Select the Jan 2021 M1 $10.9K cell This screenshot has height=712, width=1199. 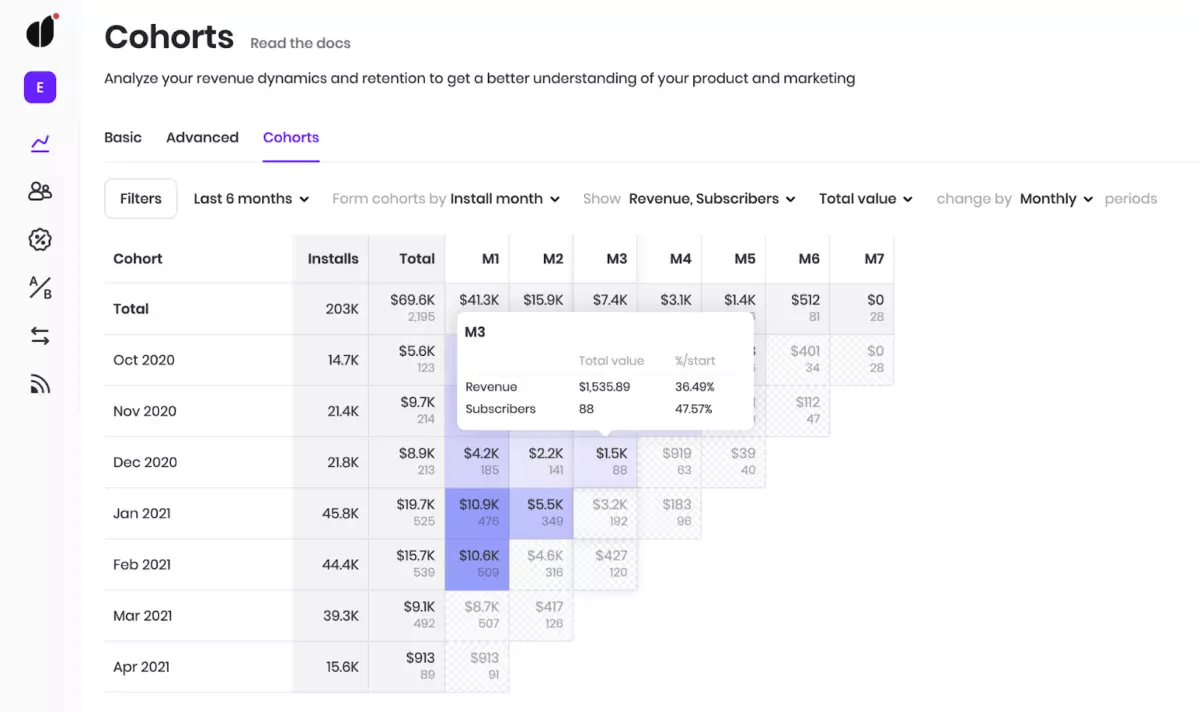[x=477, y=513]
